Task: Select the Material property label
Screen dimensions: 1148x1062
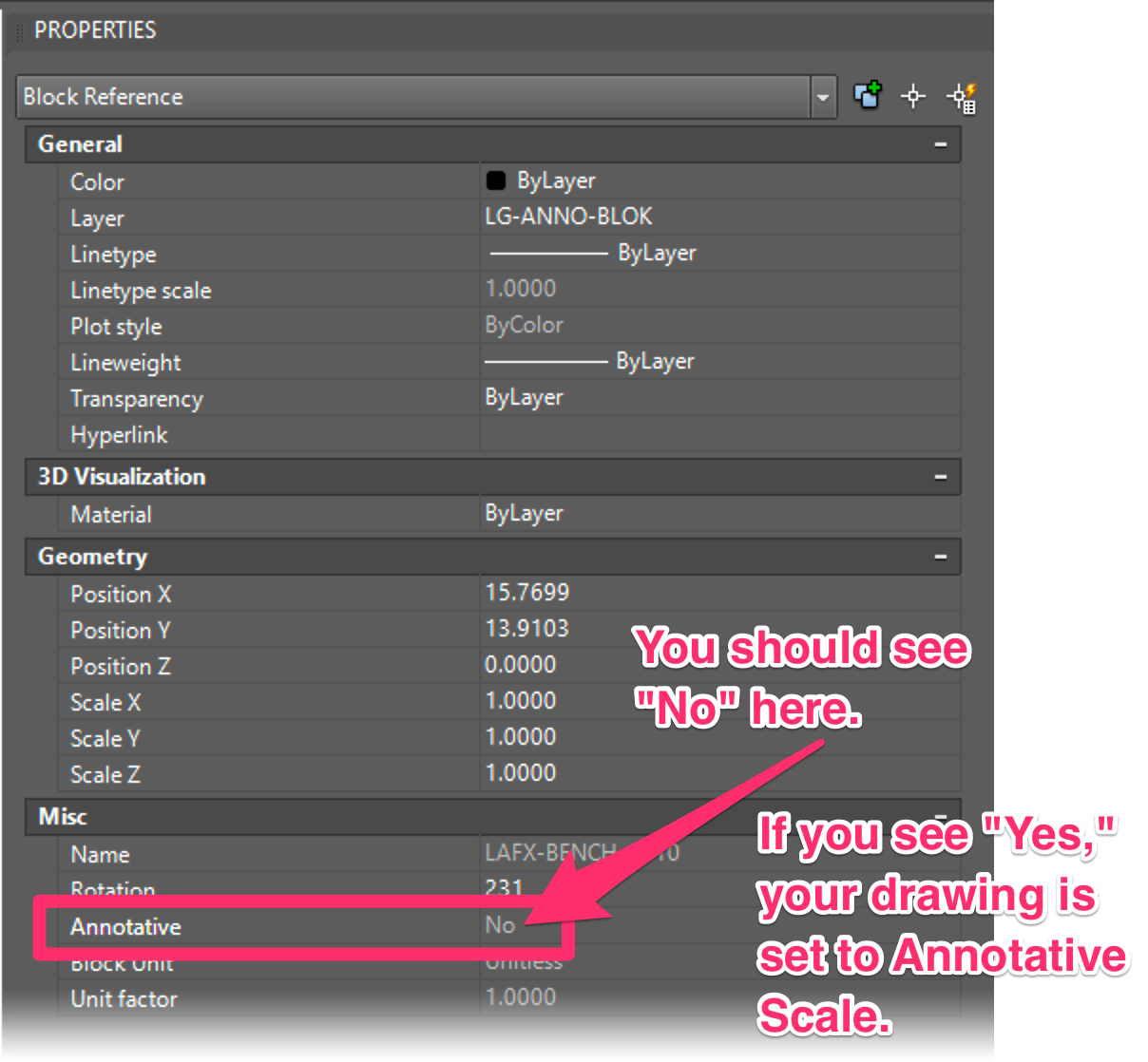Action: click(110, 515)
